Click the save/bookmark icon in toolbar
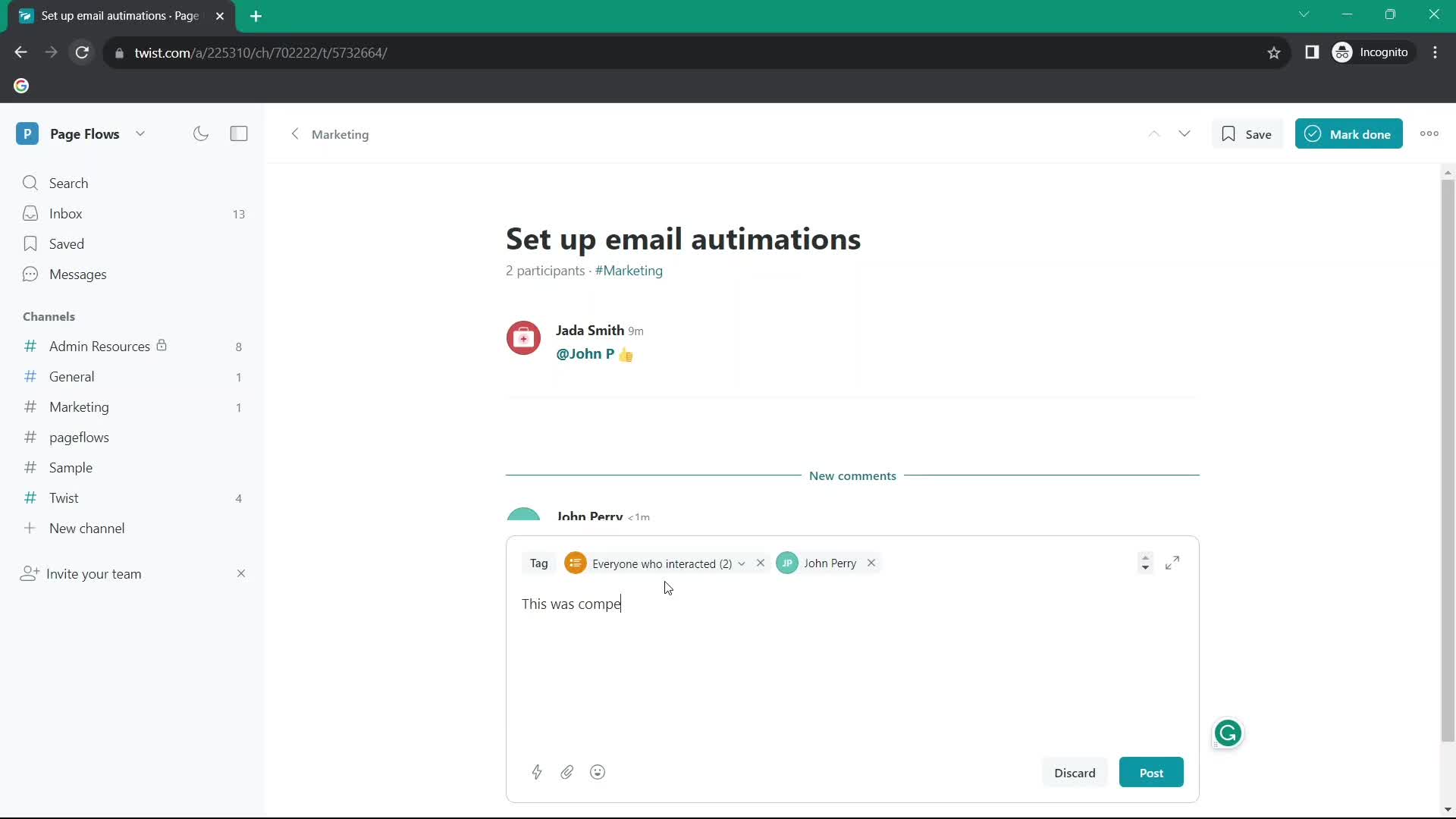This screenshot has width=1456, height=819. click(1228, 134)
